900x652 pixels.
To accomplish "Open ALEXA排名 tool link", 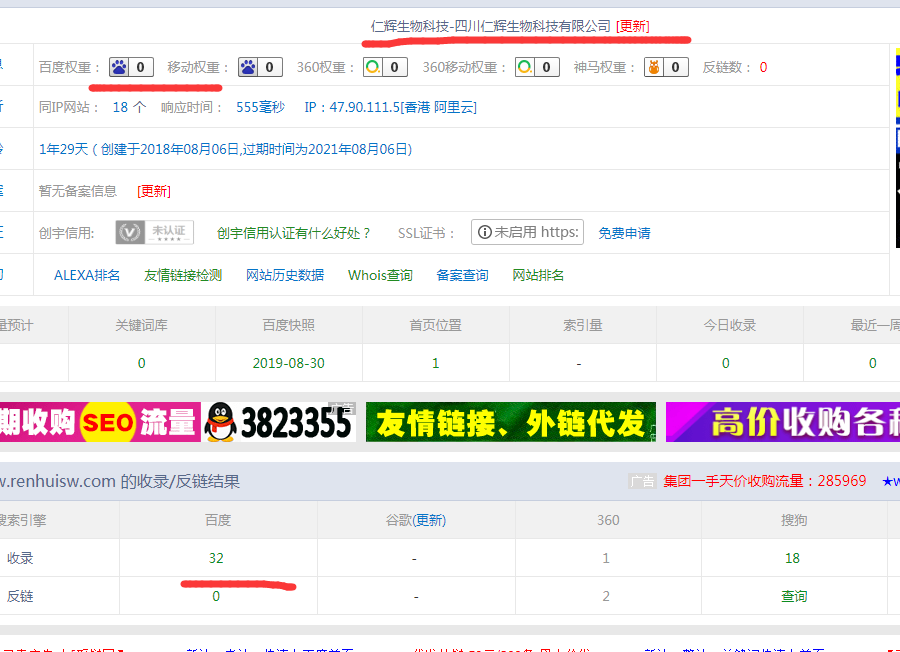I will (87, 275).
